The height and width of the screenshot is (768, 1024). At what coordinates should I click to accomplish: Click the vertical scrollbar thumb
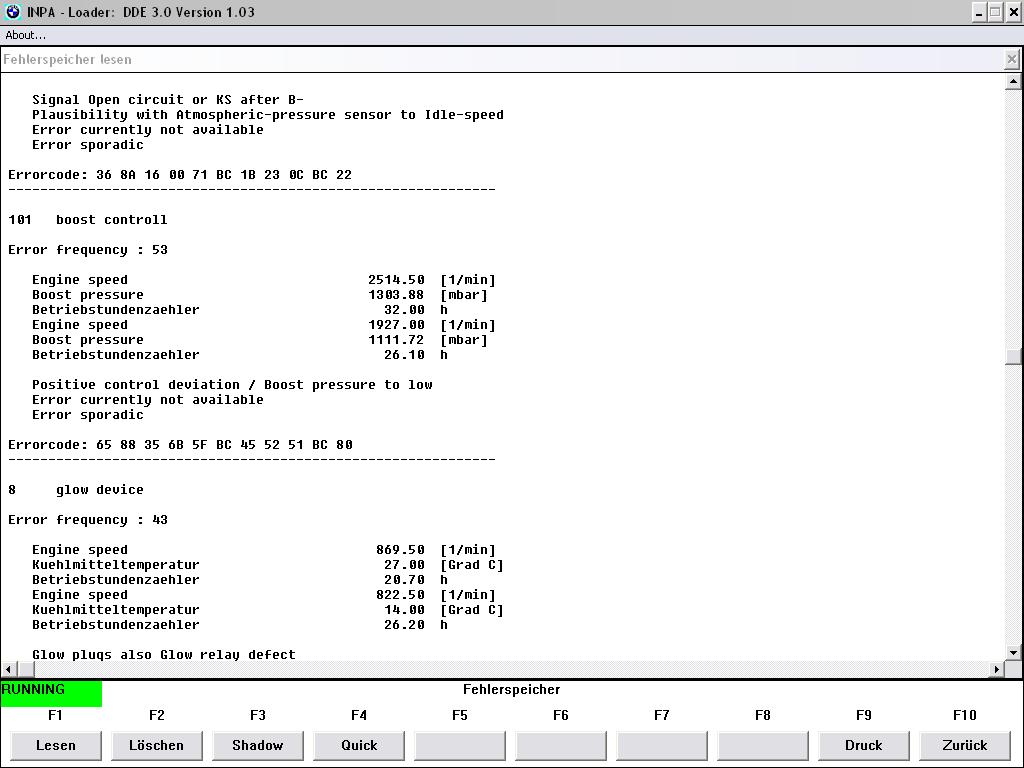1013,355
